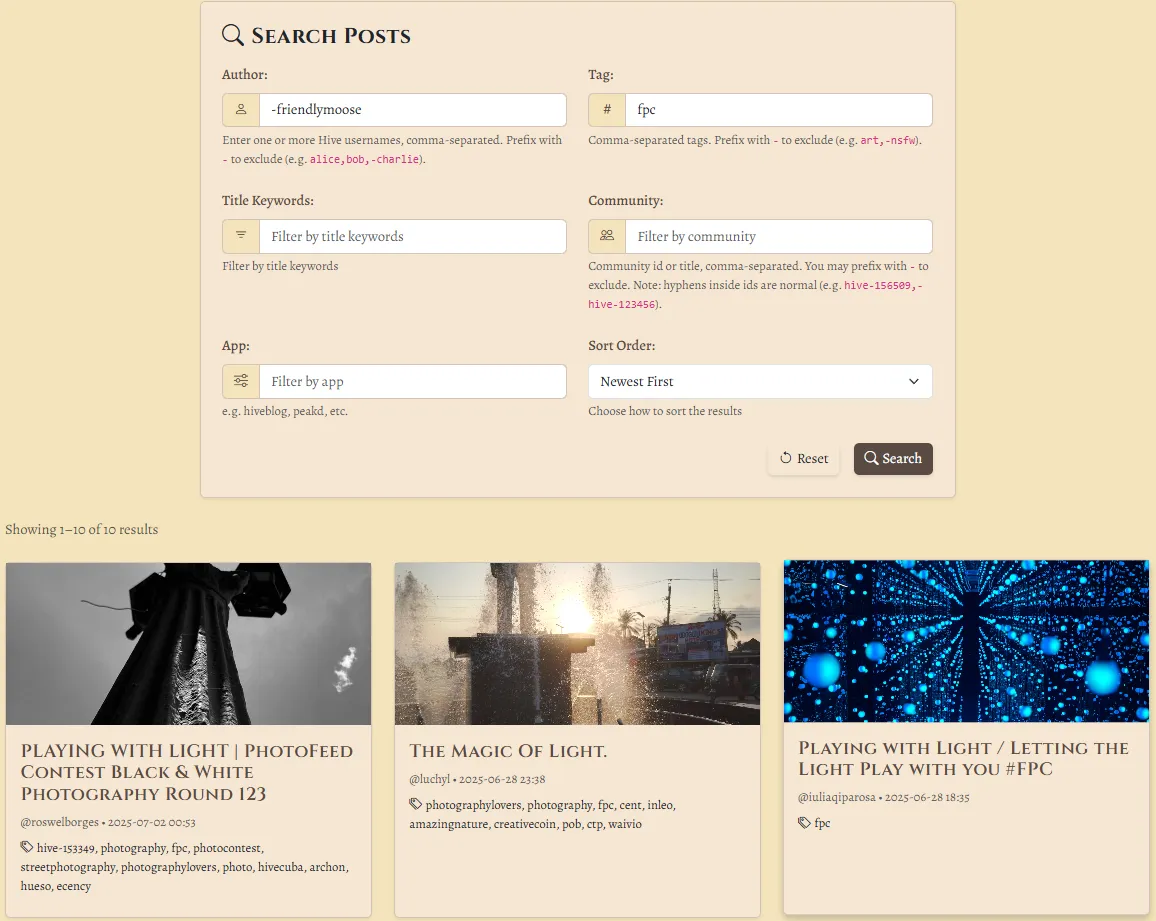Focus the Author field containing -friendlymoose
This screenshot has height=921, width=1156.
coord(413,110)
